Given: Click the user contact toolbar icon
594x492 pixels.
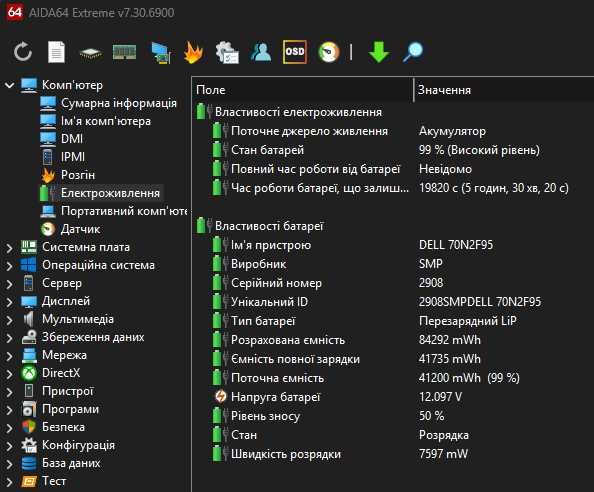Looking at the screenshot, I should 261,52.
